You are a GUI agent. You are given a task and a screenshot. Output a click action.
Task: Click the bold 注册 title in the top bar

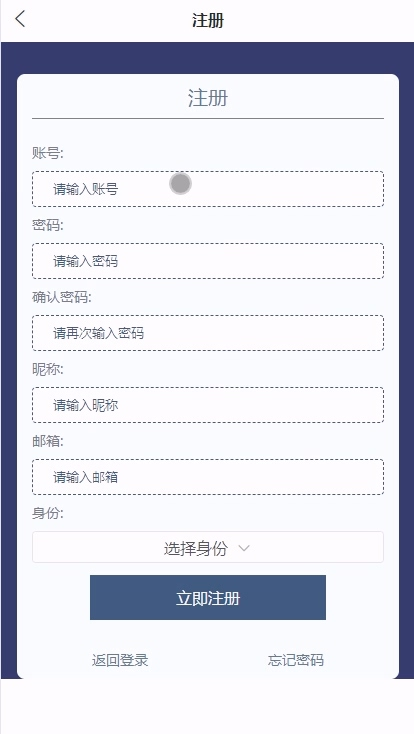[208, 21]
